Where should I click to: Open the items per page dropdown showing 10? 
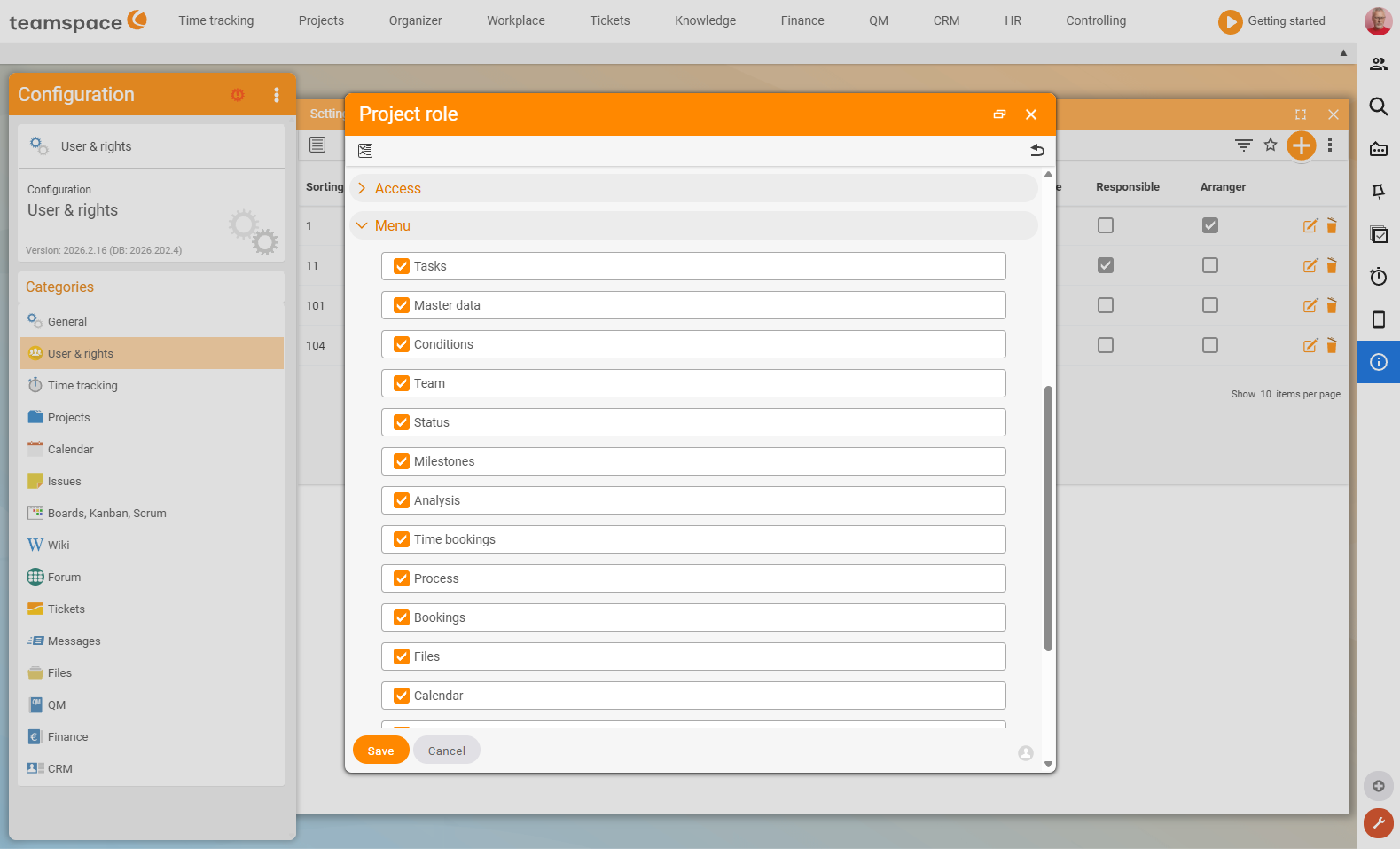1266,394
